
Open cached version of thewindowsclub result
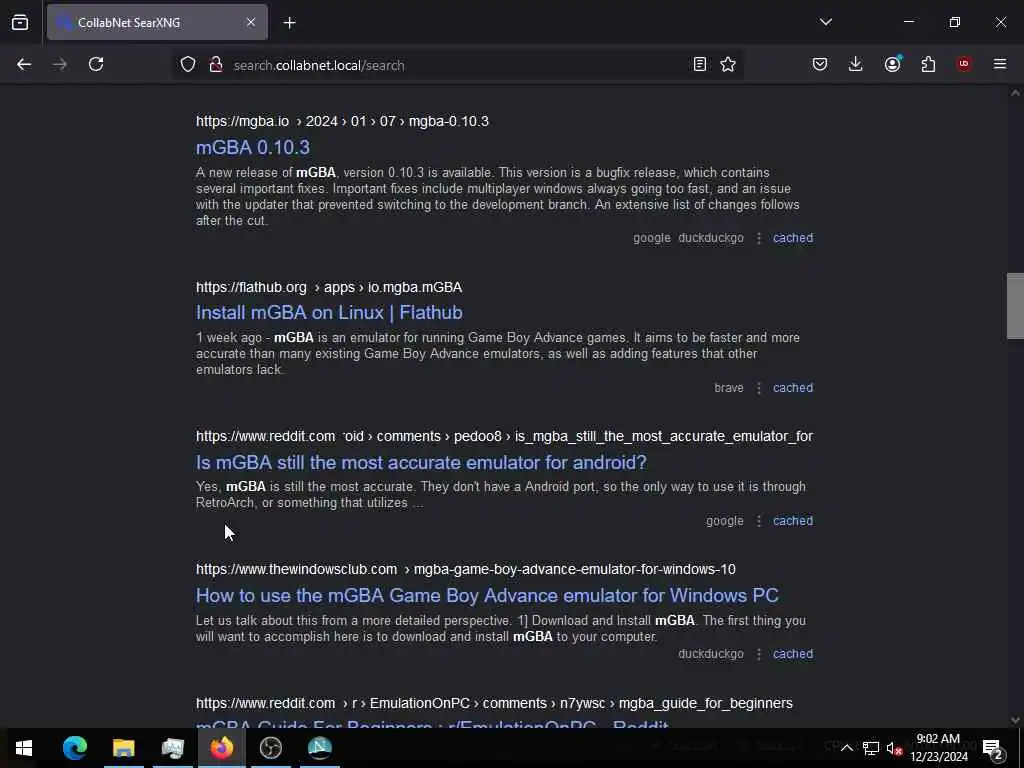(793, 654)
